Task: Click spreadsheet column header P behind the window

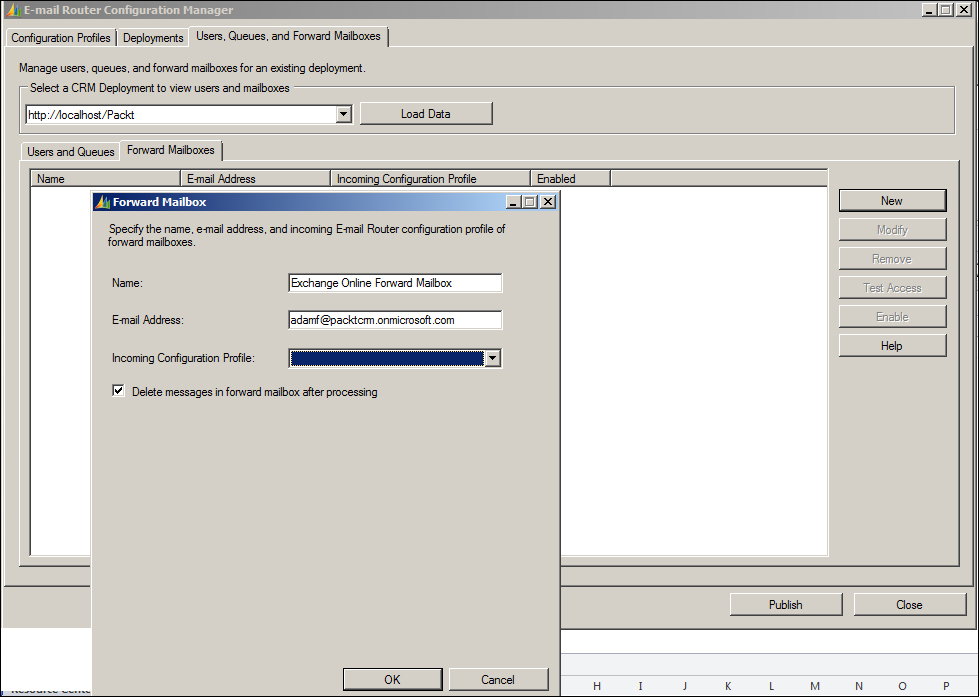Action: pos(946,686)
